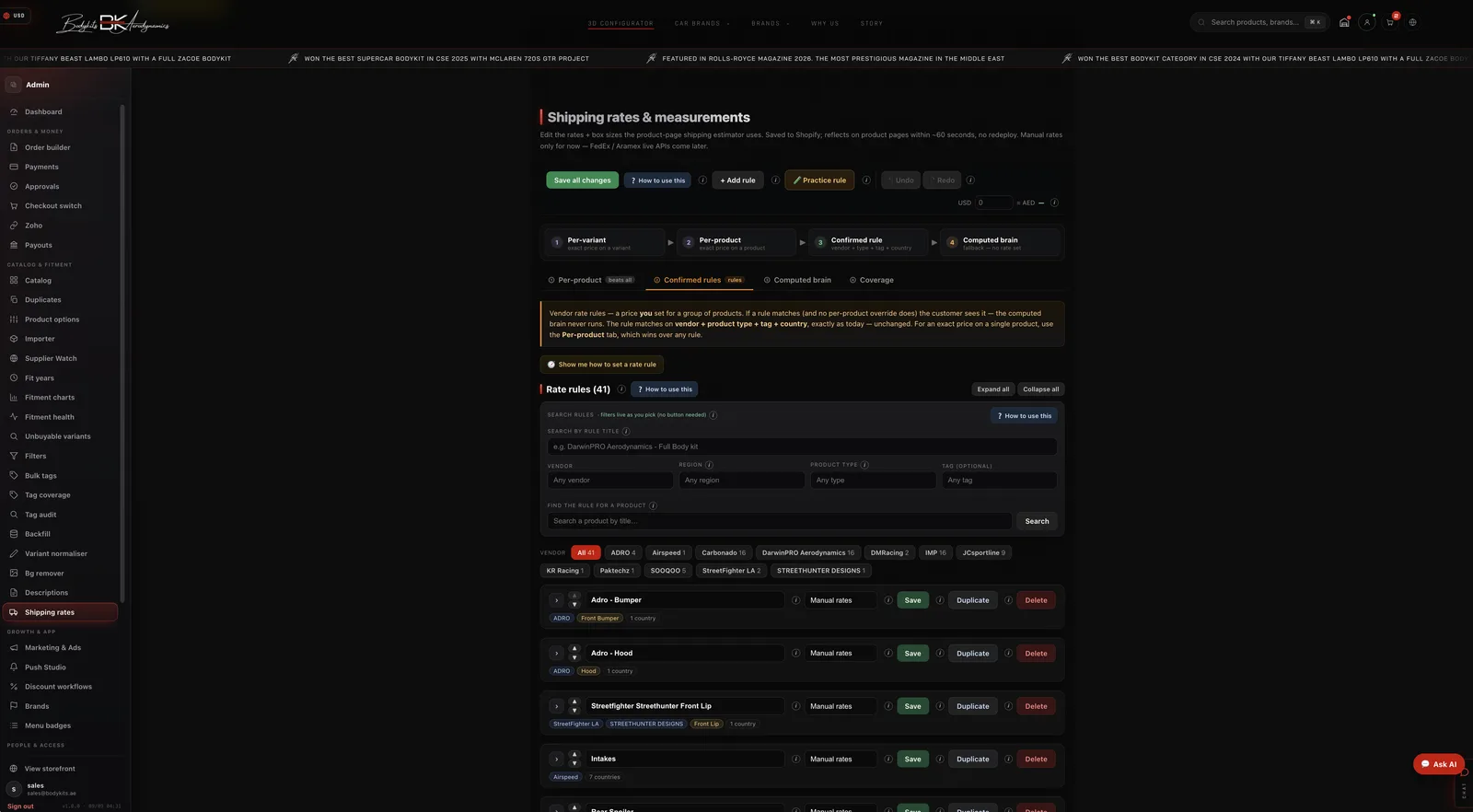Click the USD amount input field
The image size is (1473, 812).
(993, 203)
